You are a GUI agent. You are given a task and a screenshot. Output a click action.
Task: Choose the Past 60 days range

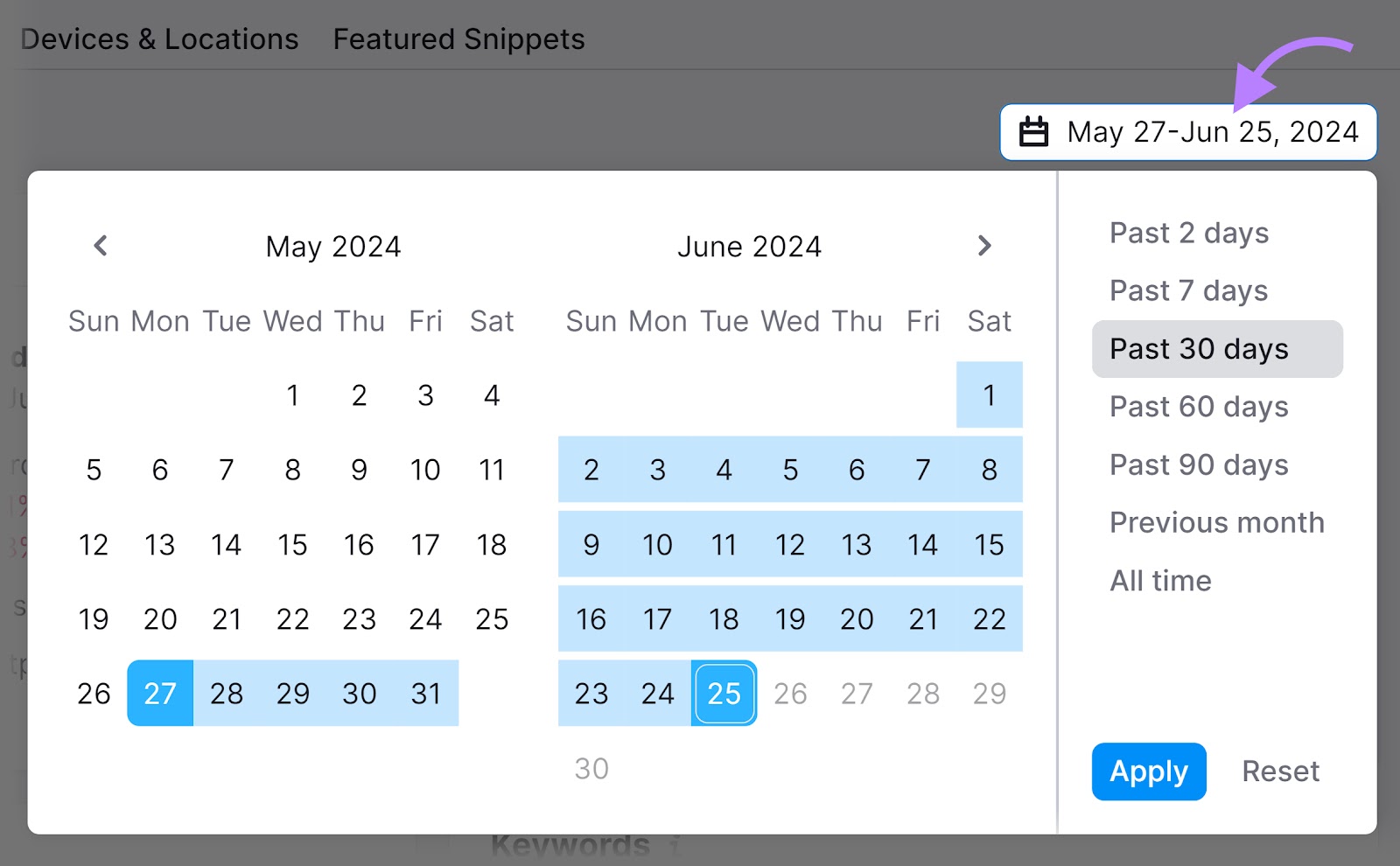(1198, 406)
